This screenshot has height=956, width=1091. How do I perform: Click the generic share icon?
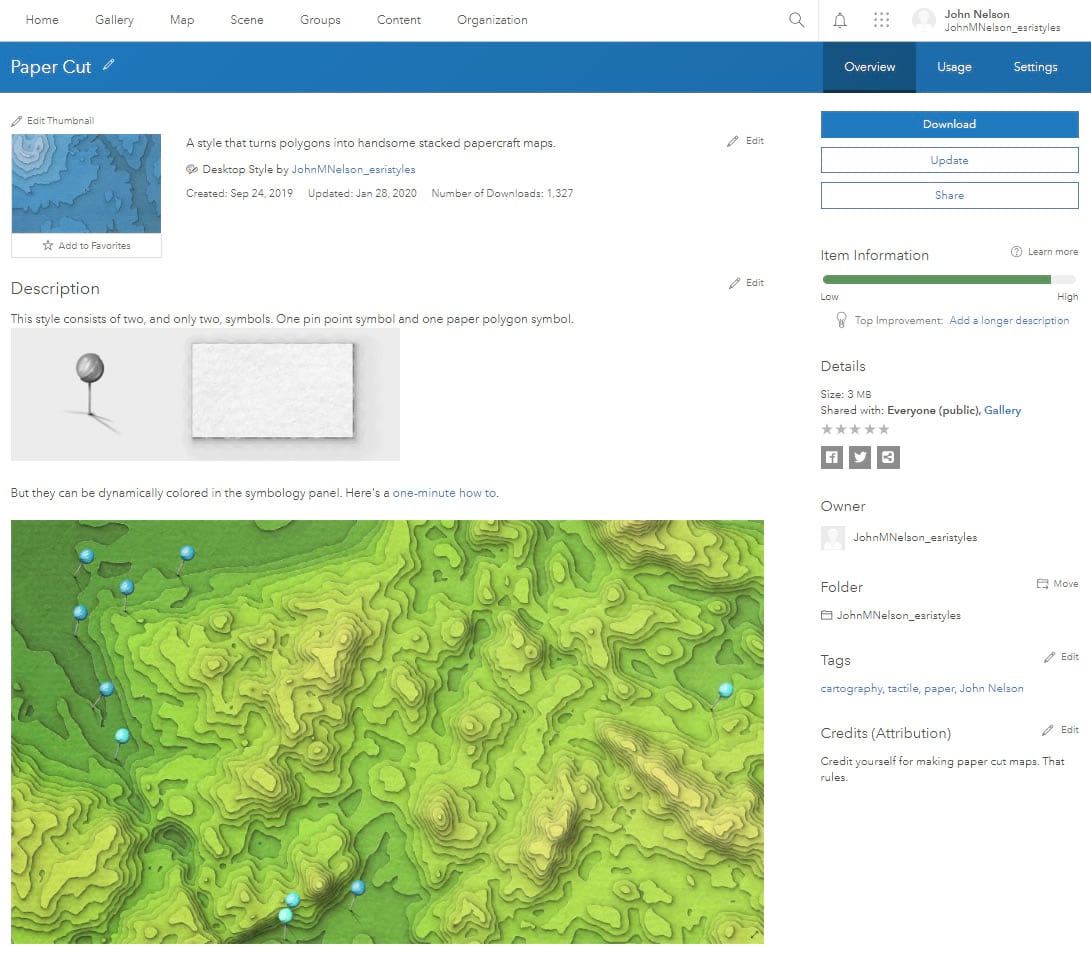(x=889, y=457)
